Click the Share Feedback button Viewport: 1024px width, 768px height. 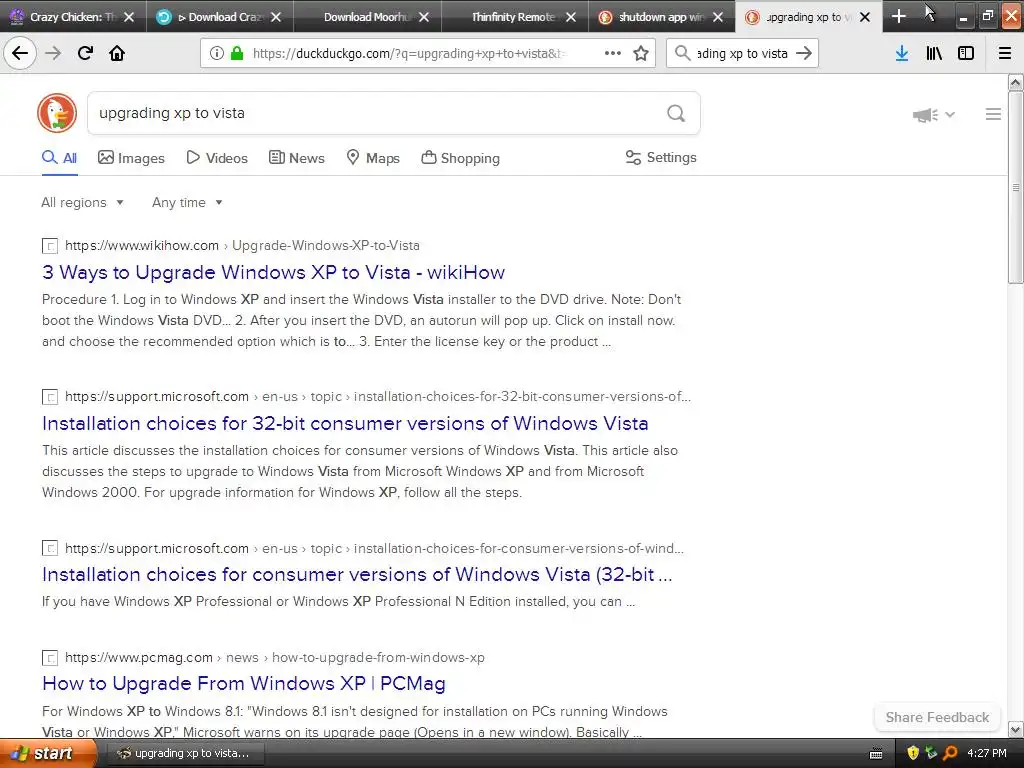click(x=937, y=717)
